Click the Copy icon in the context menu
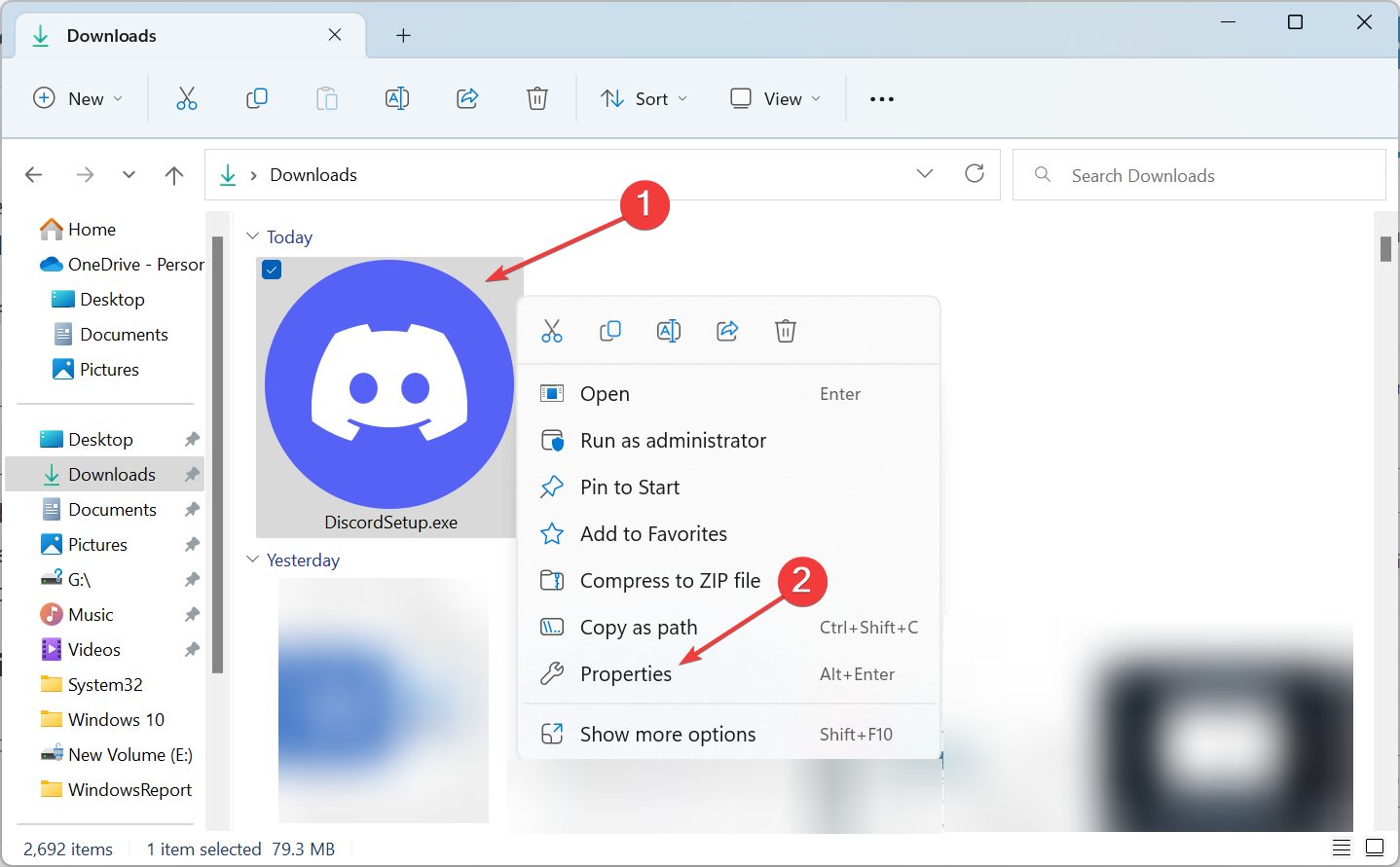The height and width of the screenshot is (867, 1400). (610, 331)
